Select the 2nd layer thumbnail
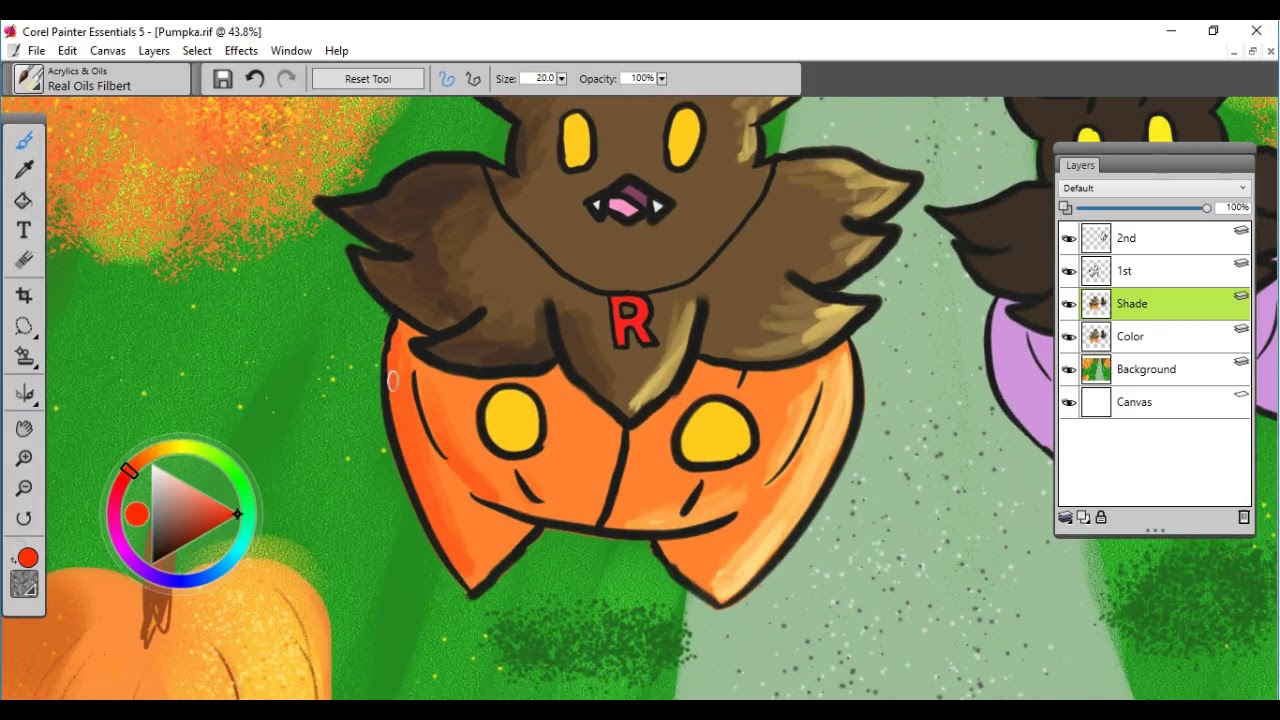The width and height of the screenshot is (1280, 720). pyautogui.click(x=1096, y=238)
